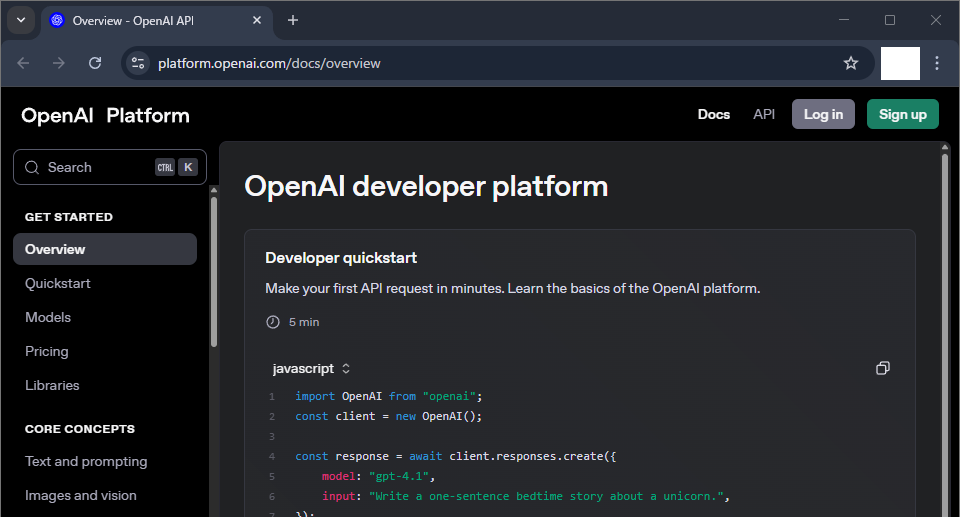Open the tab search dropdown arrow
This screenshot has width=960, height=517.
click(x=21, y=20)
